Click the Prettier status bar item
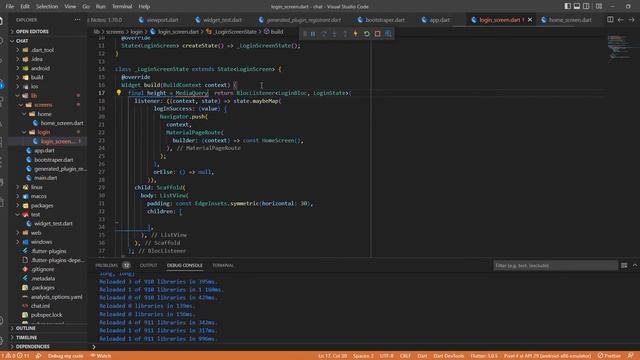The height and width of the screenshot is (360, 640). 609,356
